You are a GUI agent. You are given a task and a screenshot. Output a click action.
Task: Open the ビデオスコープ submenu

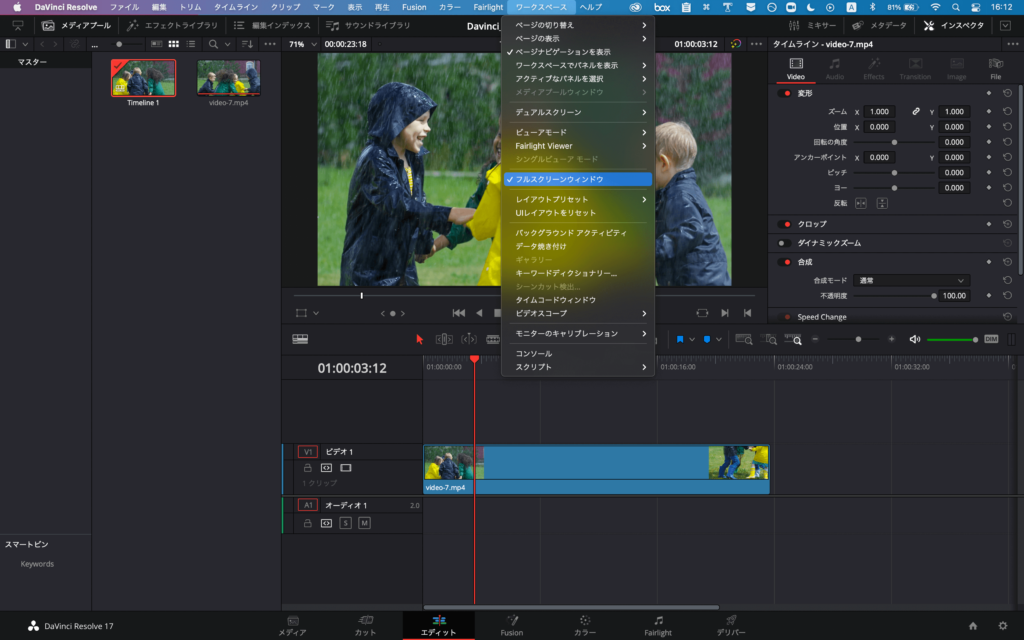point(578,313)
